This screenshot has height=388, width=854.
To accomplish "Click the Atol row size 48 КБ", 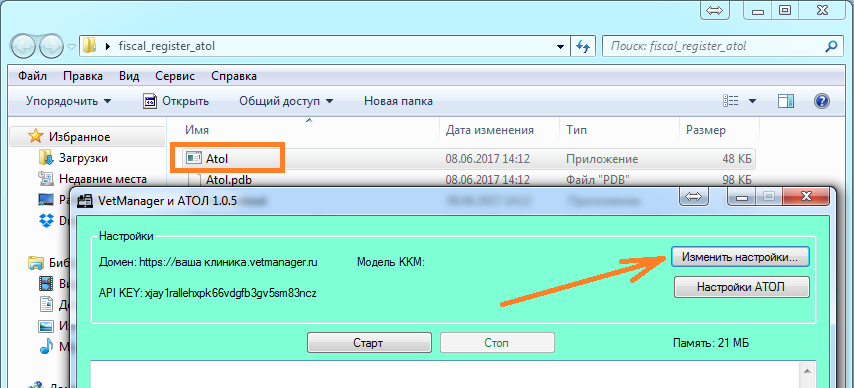I will pos(737,159).
